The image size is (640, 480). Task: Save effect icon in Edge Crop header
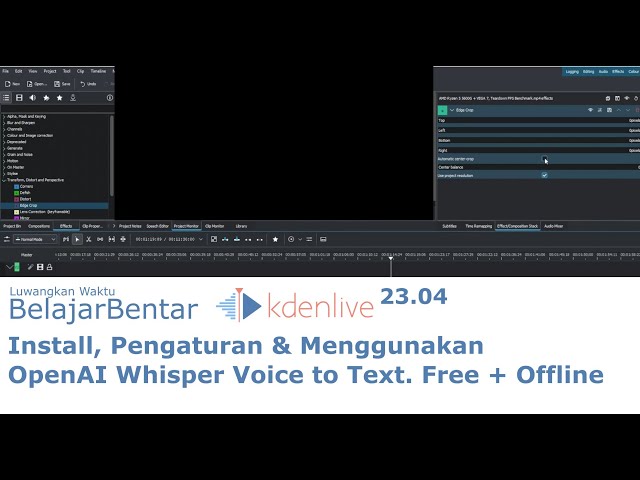pos(609,110)
